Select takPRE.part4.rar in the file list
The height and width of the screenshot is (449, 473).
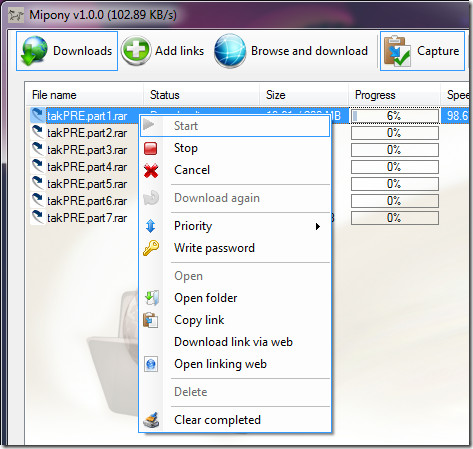click(87, 167)
